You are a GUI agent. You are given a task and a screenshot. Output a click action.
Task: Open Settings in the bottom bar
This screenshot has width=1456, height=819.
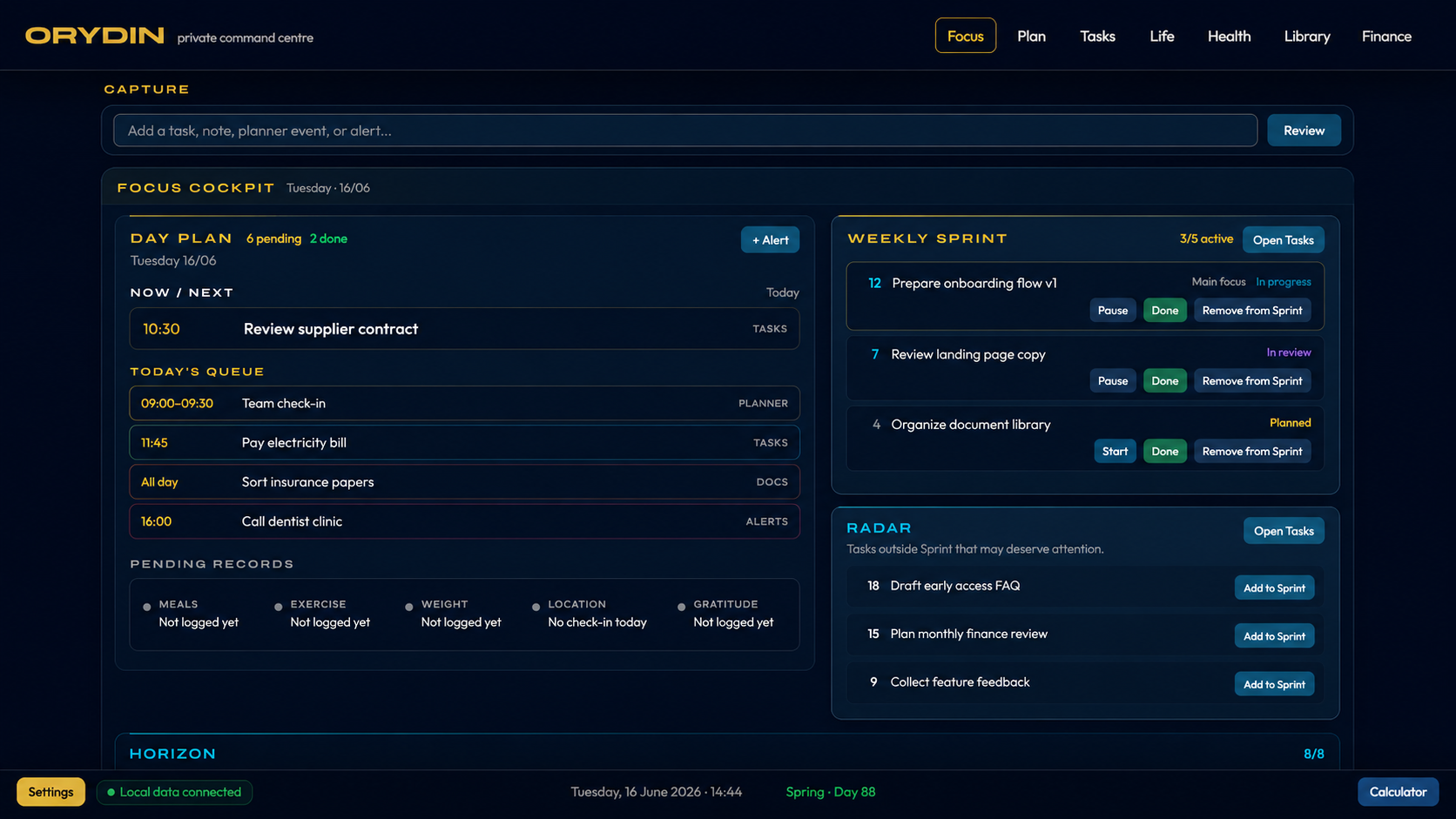(51, 792)
